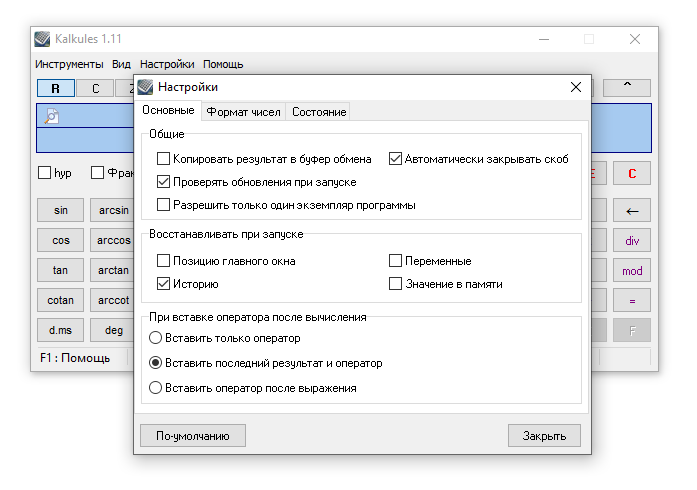Switch to Состояние tab
The width and height of the screenshot is (697, 490).
(x=319, y=112)
